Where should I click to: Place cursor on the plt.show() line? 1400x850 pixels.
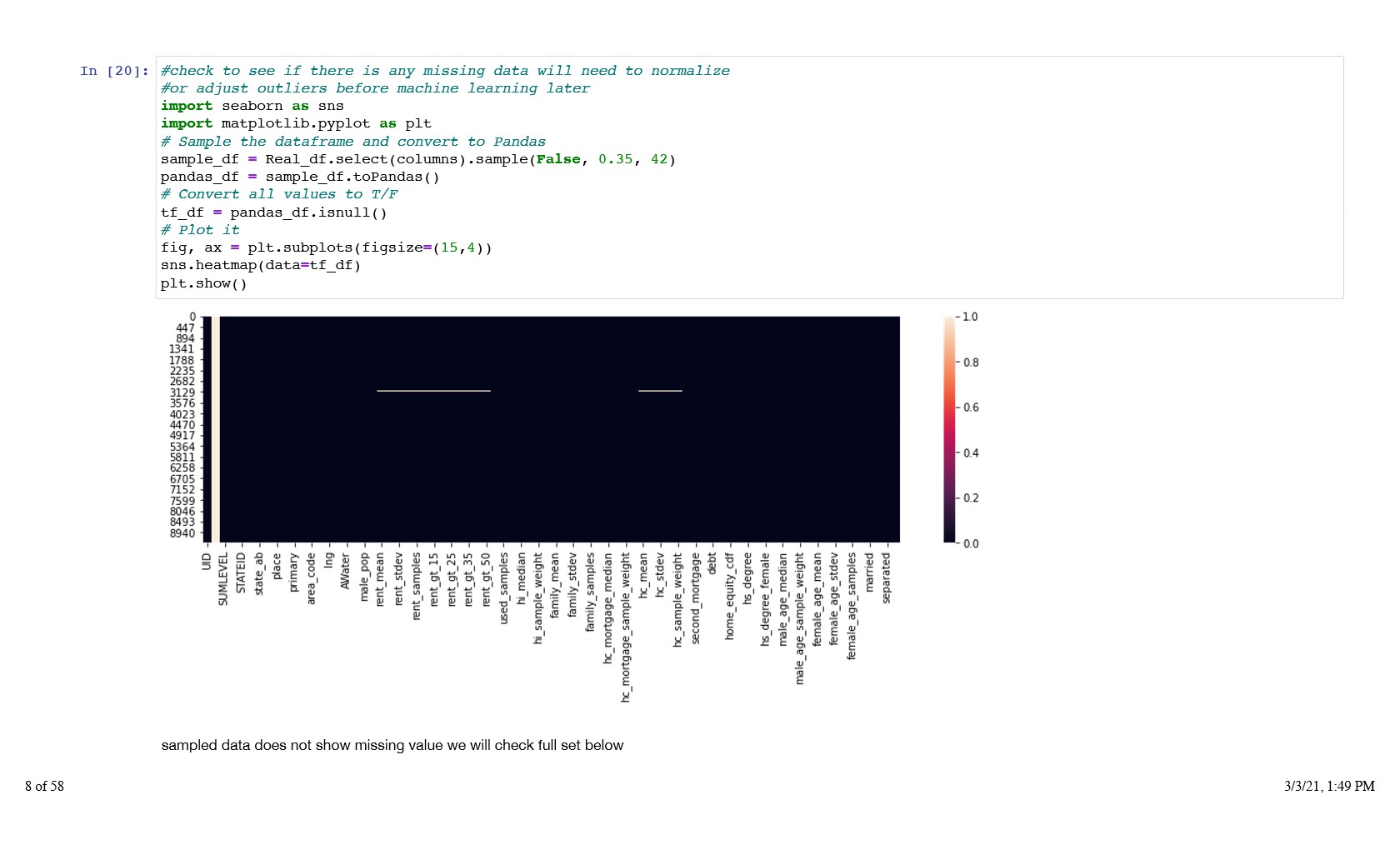pyautogui.click(x=203, y=284)
